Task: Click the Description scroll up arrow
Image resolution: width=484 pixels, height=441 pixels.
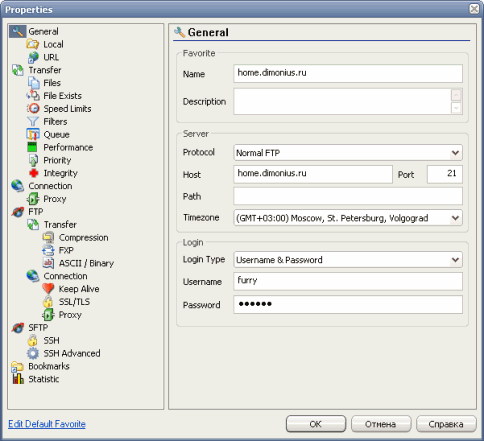Action: point(456,95)
